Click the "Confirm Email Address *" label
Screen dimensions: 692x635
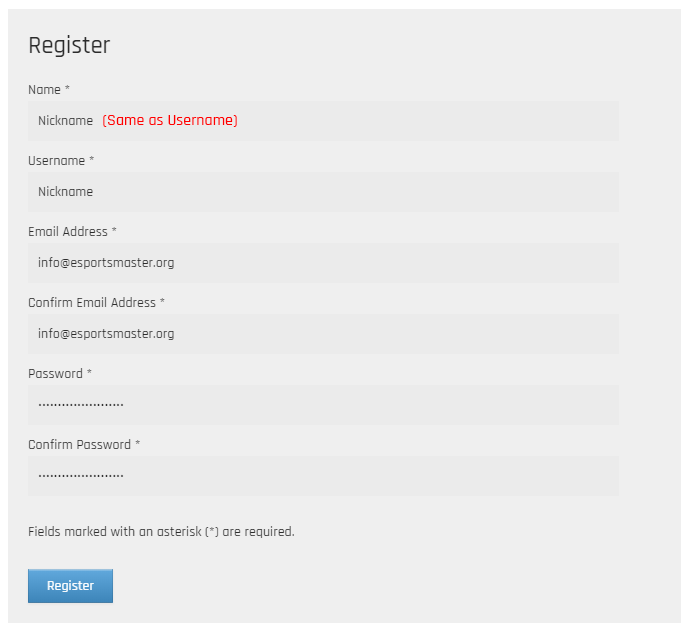coord(96,303)
